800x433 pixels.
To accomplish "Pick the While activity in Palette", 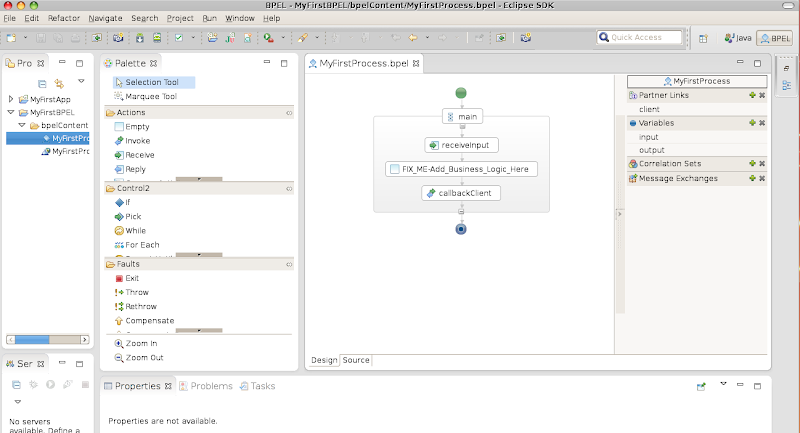I will 130,231.
